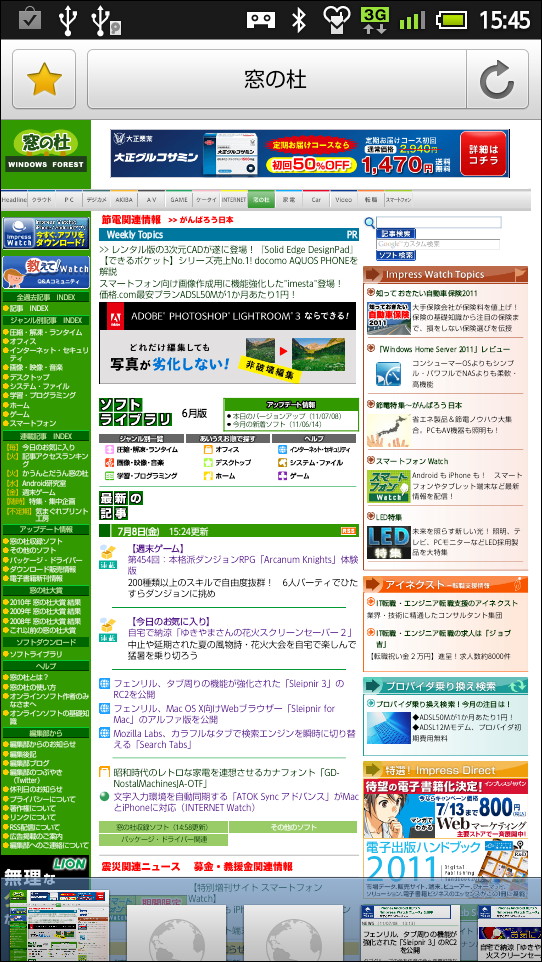This screenshot has height=962, width=542.
Task: Open the GAME site tab
Action: click(179, 199)
